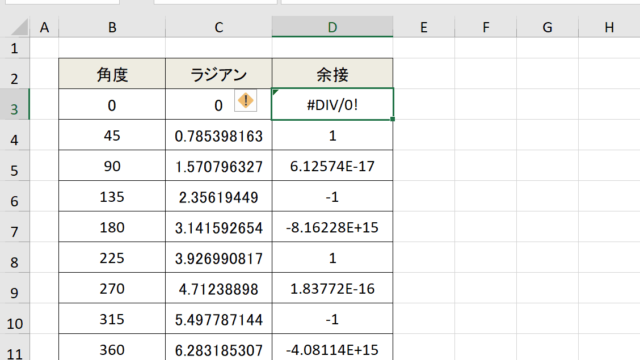Select highlighted column D header

(332, 27)
